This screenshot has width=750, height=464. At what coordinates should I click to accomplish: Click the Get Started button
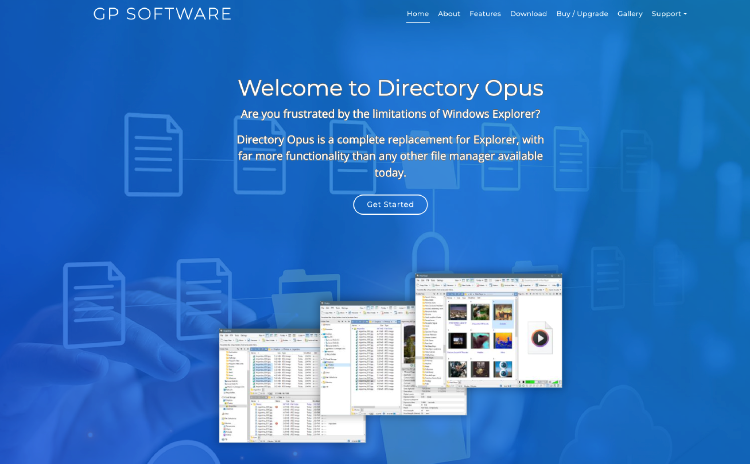coord(390,204)
